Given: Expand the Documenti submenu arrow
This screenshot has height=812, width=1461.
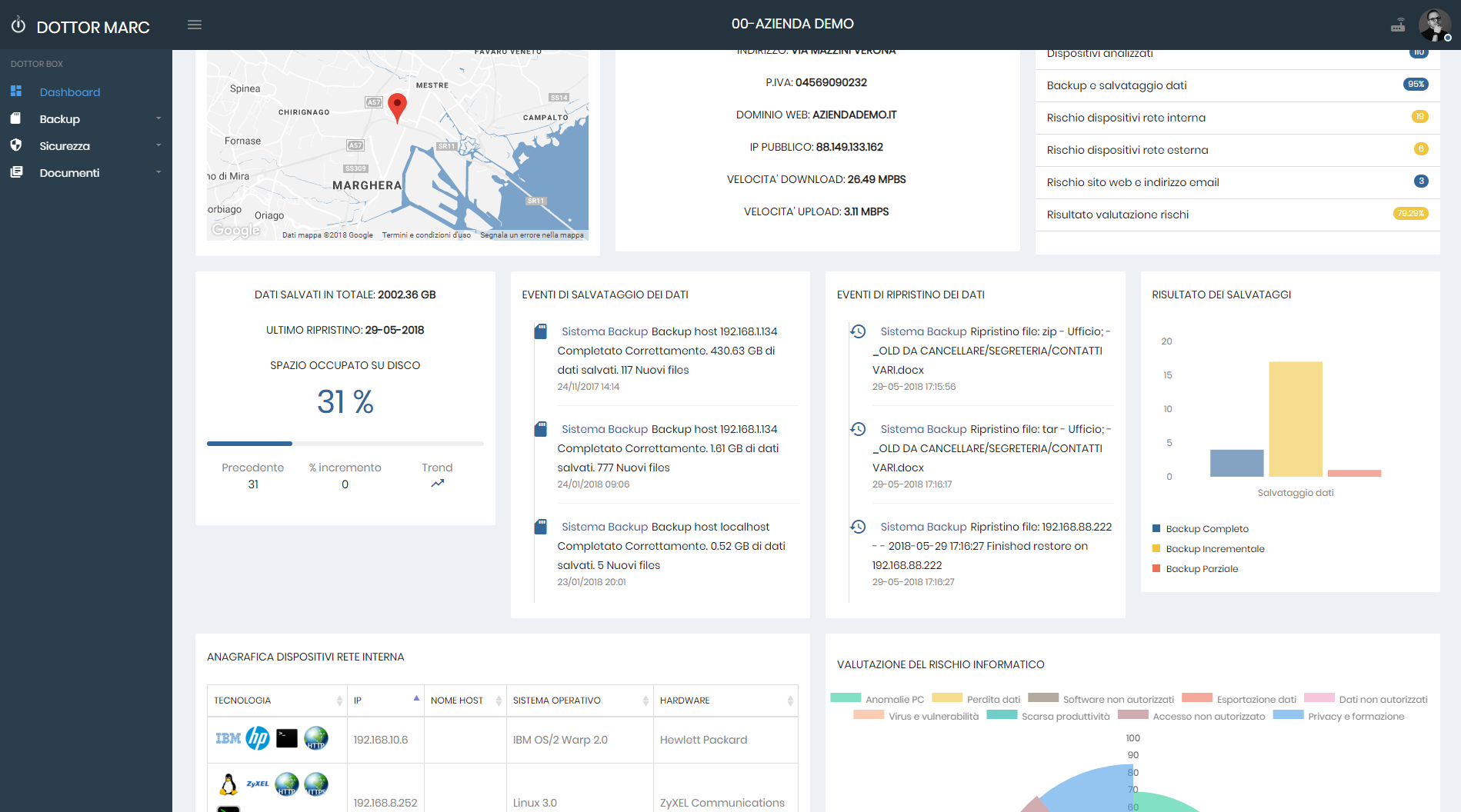Looking at the screenshot, I should (x=158, y=172).
